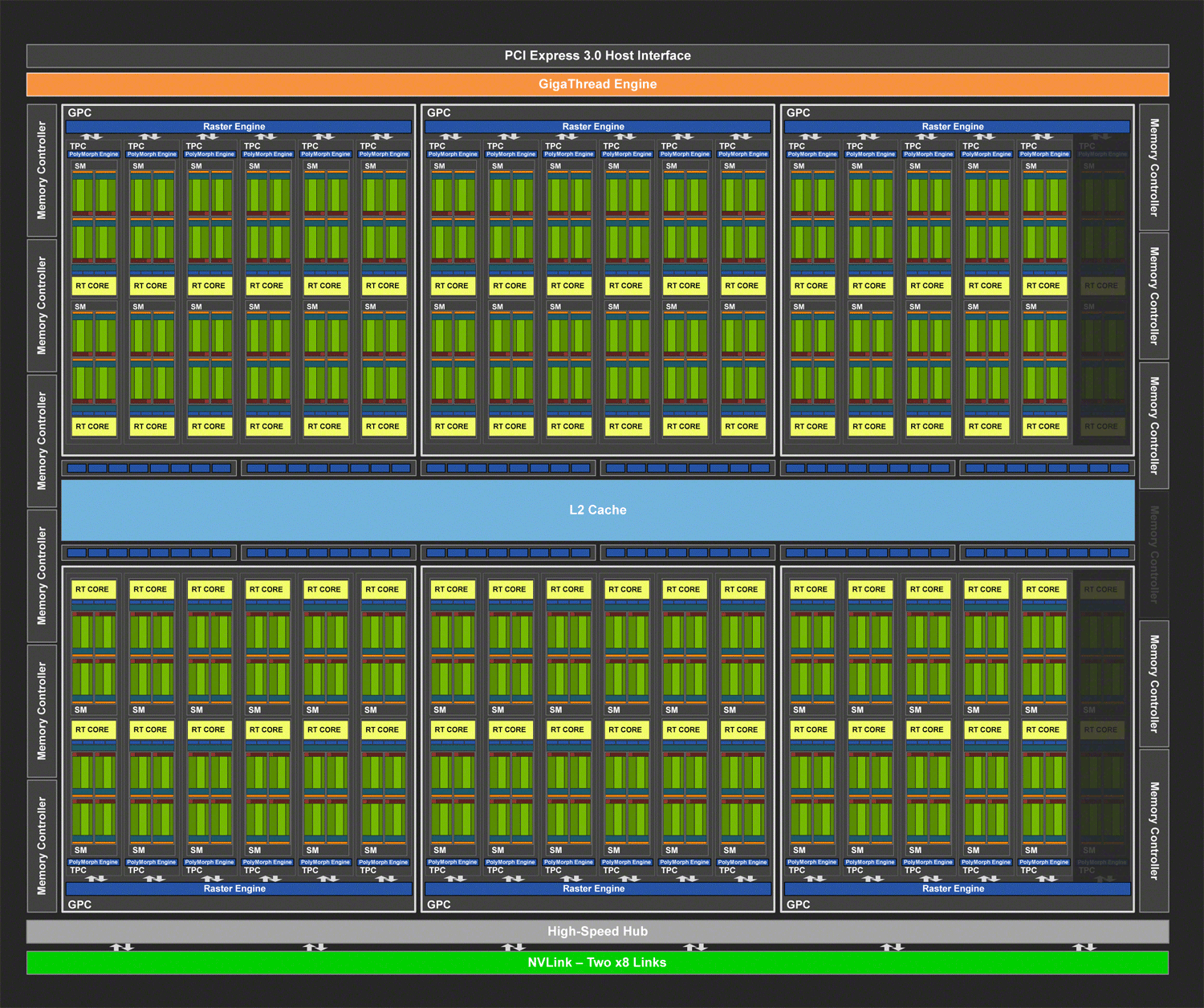Click the GPC label of the bottom-right cluster
Viewport: 1204px width, 1008px height.
[799, 904]
